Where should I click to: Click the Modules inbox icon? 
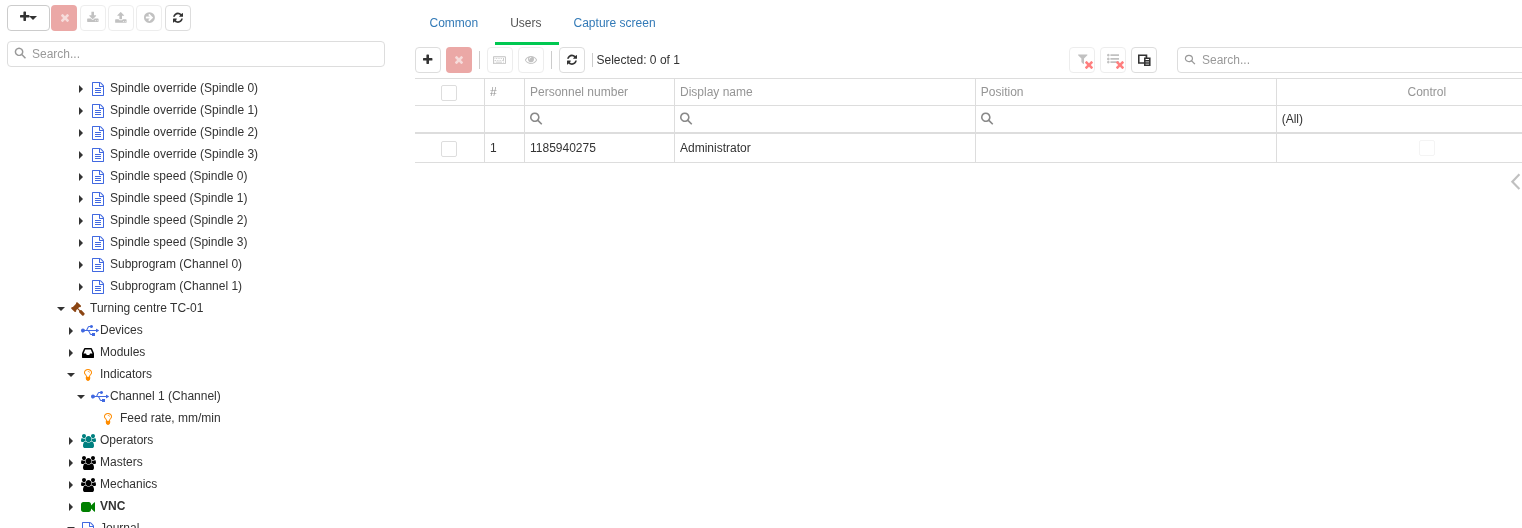(88, 353)
